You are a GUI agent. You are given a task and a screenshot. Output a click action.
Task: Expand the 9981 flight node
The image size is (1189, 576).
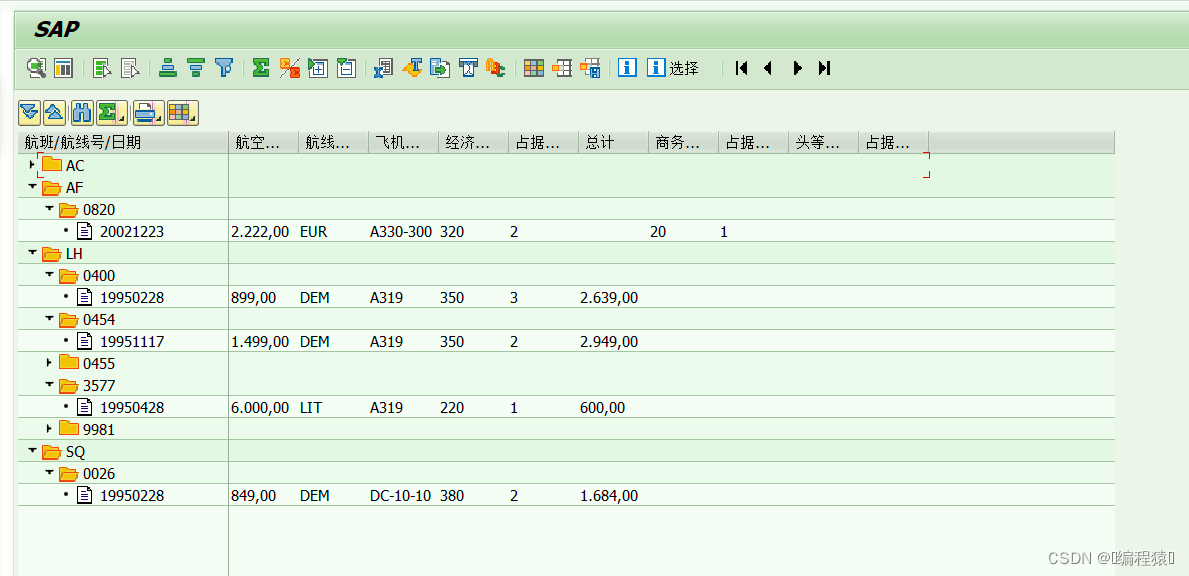49,428
